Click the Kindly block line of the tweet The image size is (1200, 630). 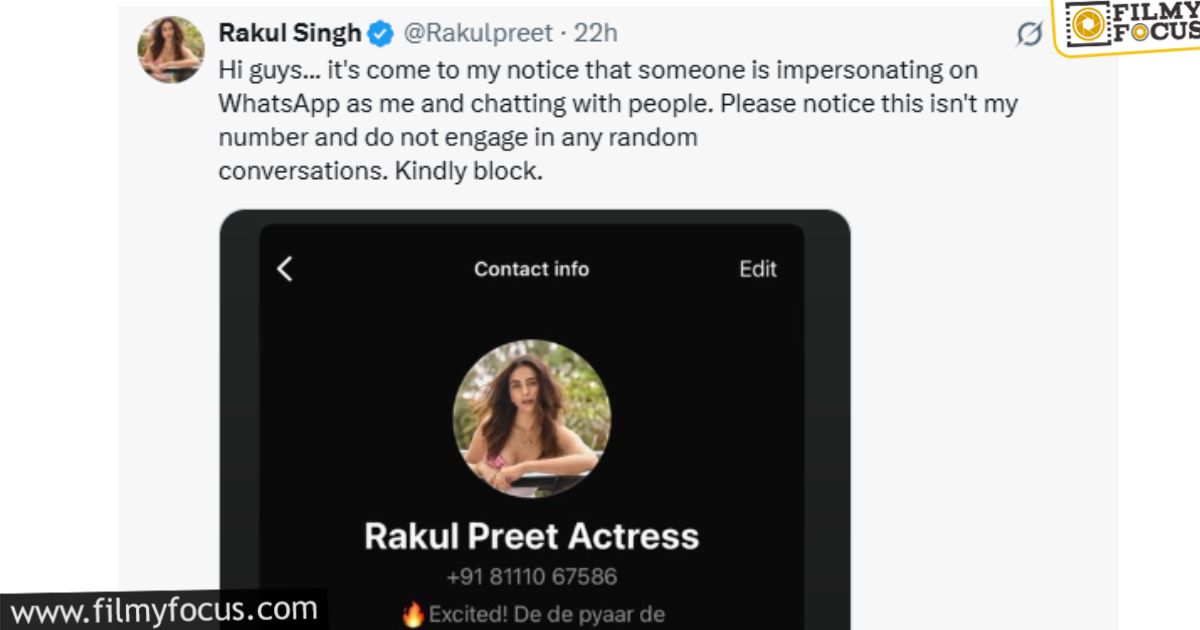(380, 171)
